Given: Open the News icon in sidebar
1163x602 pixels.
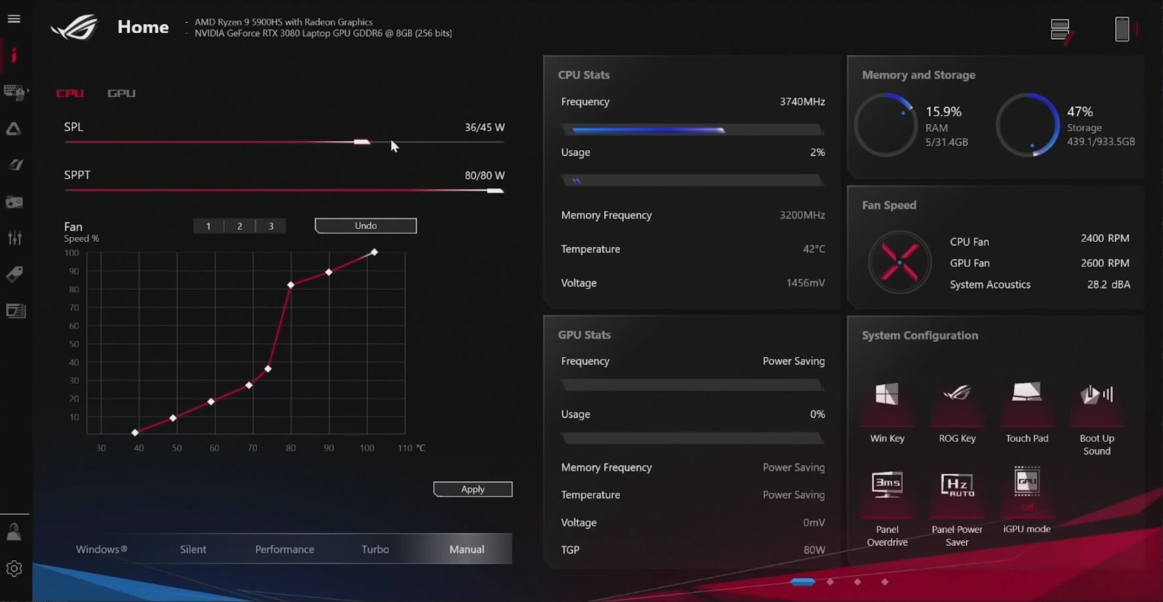Looking at the screenshot, I should tap(14, 311).
